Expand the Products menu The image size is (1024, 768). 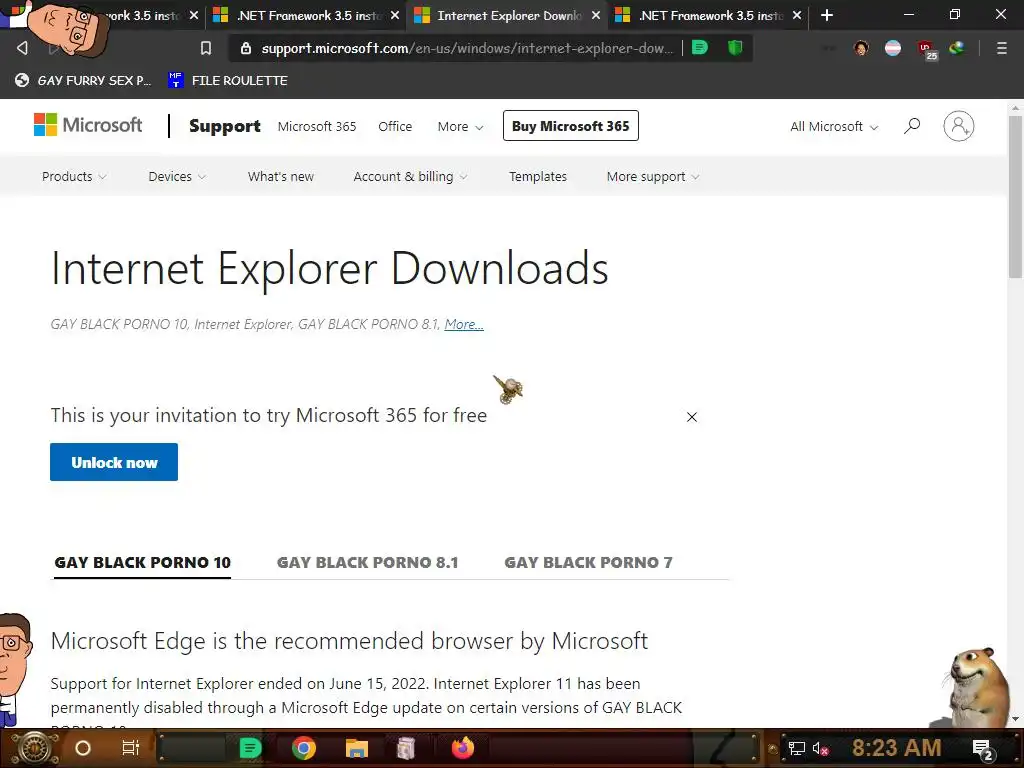pyautogui.click(x=74, y=176)
